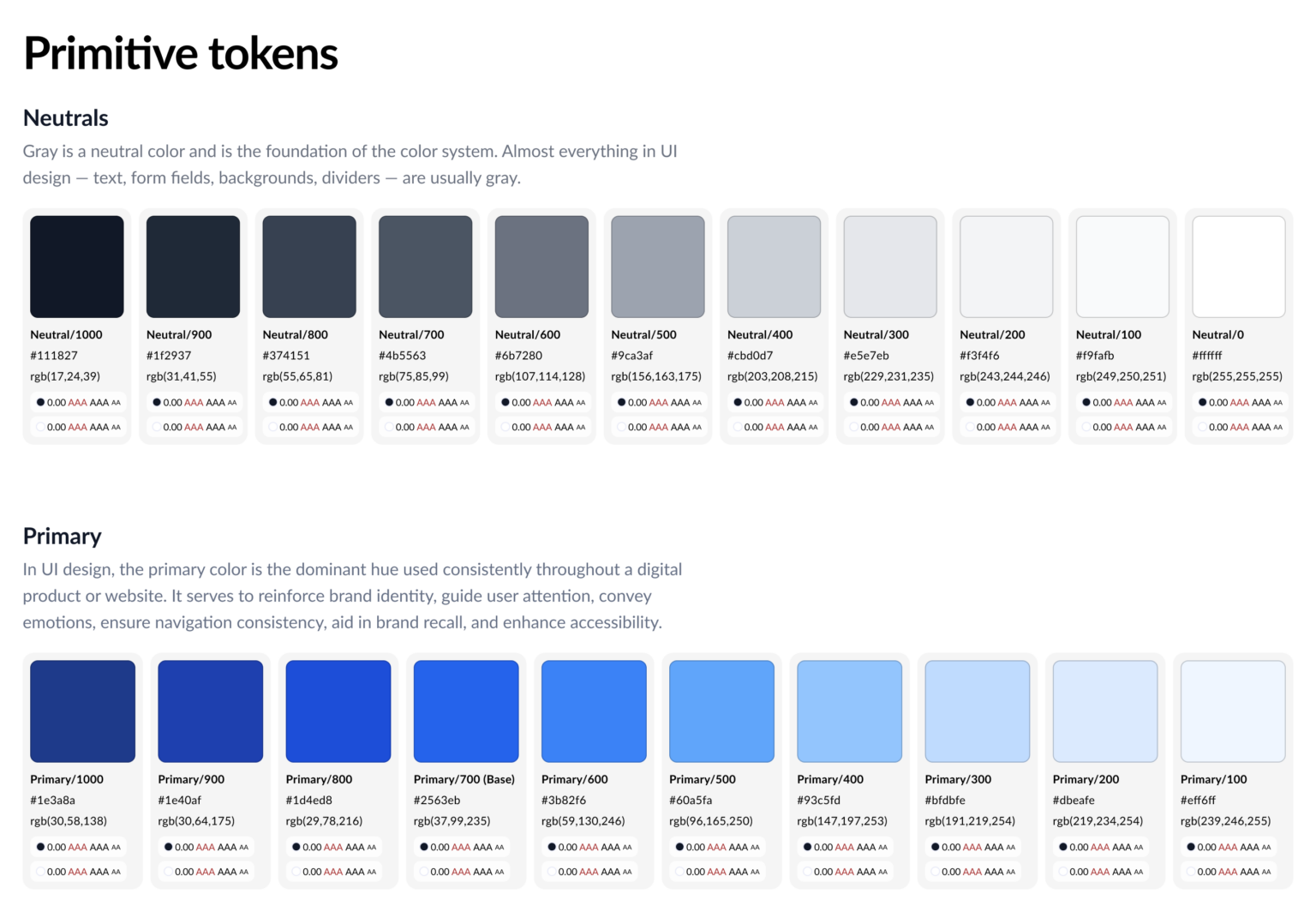
Task: Click the dark contrast dot under Primary/600
Action: pos(552,847)
